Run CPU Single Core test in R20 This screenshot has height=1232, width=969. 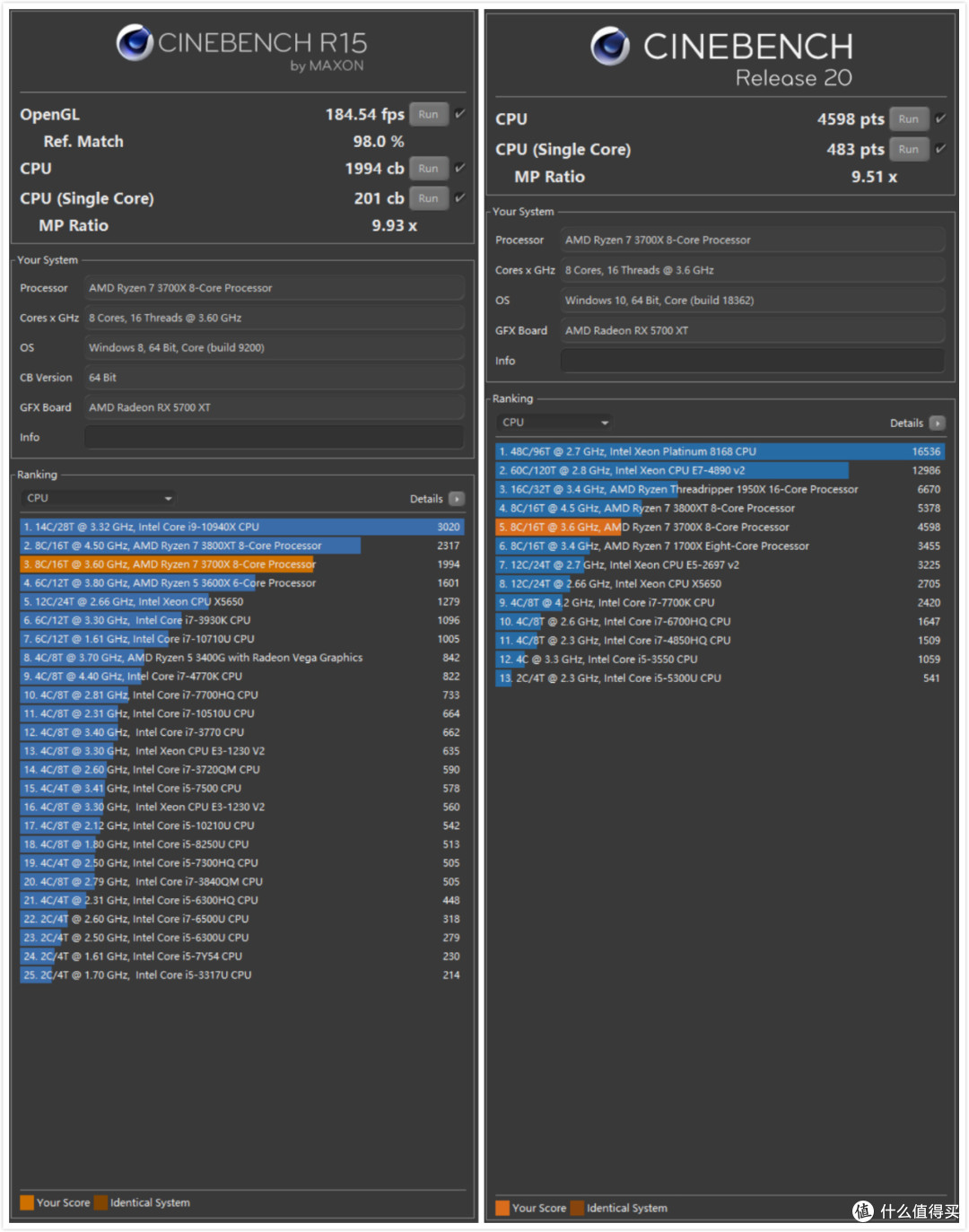pyautogui.click(x=909, y=149)
